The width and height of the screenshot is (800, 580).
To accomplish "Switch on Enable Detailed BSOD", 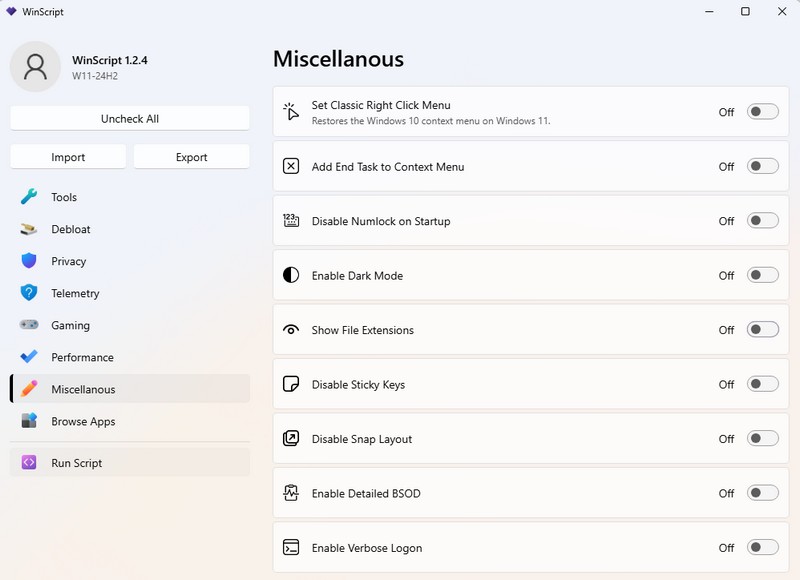I will coord(762,493).
